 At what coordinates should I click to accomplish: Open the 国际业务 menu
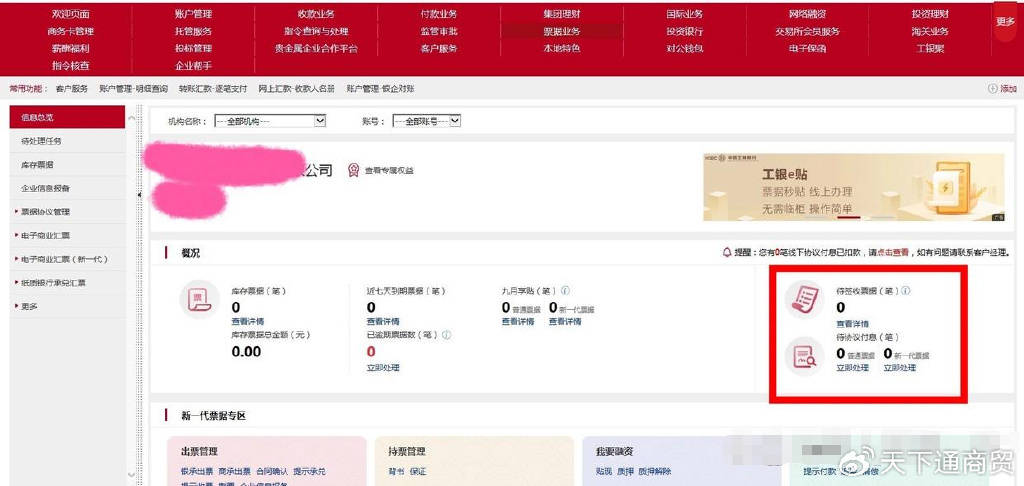pos(684,14)
